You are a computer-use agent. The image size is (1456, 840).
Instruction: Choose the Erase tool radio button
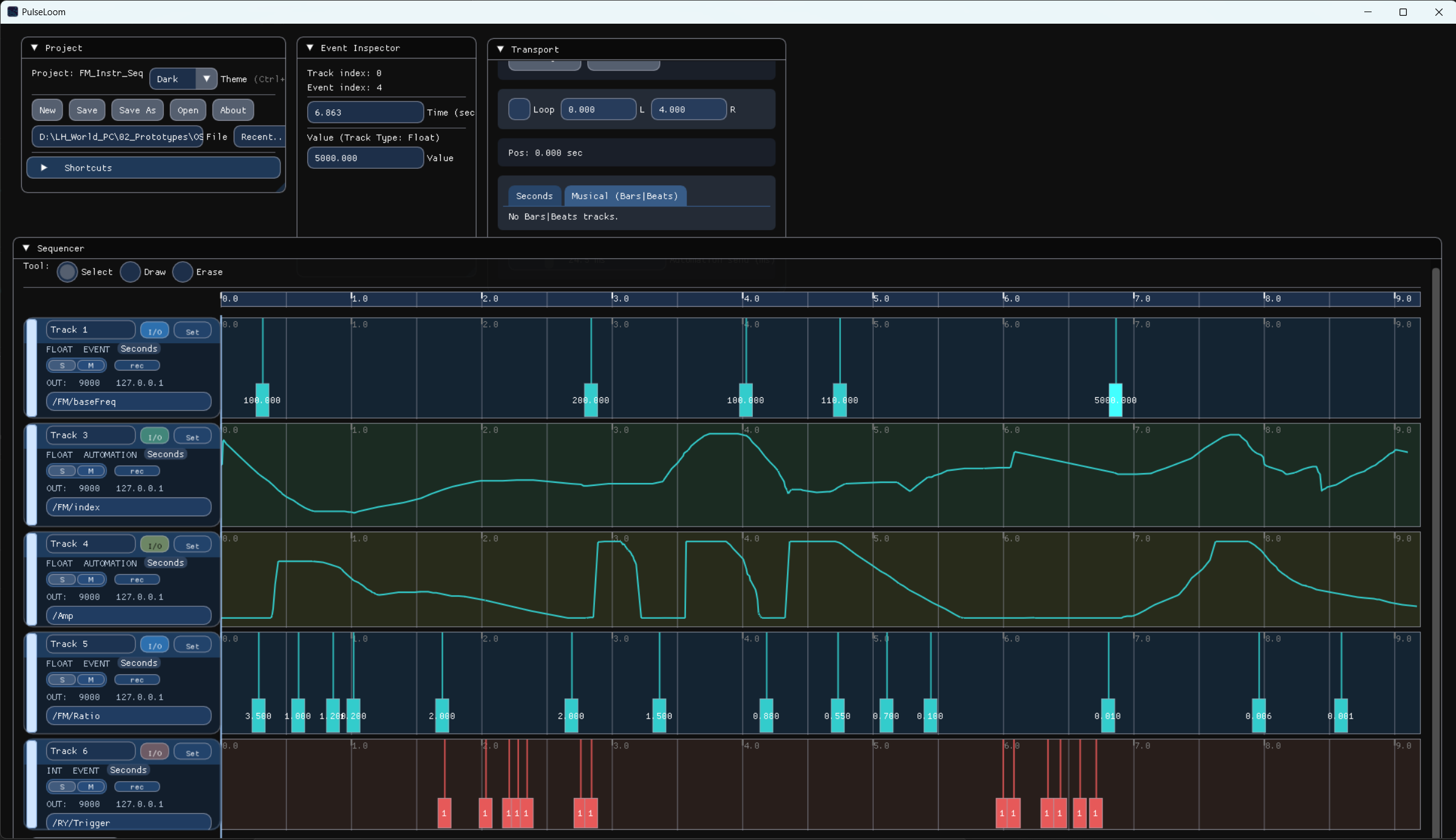(x=183, y=271)
